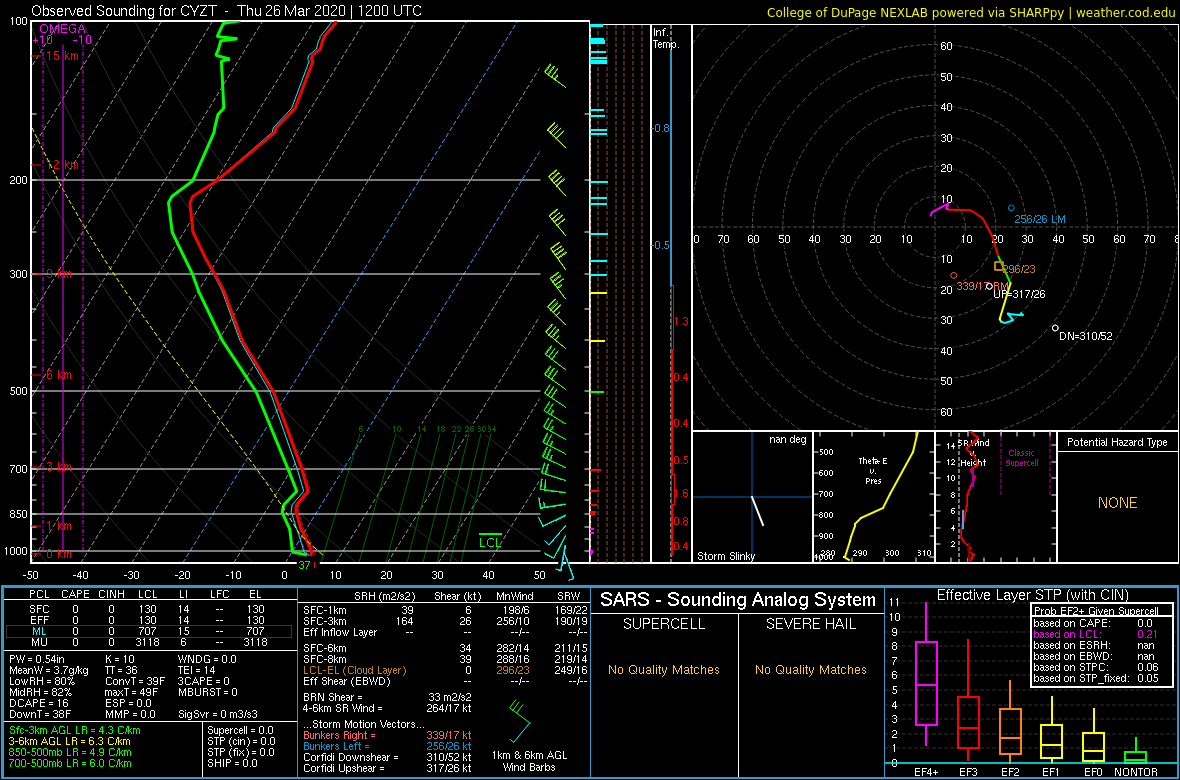Click the Bunkers Right = 339/17 kt line

tap(387, 735)
